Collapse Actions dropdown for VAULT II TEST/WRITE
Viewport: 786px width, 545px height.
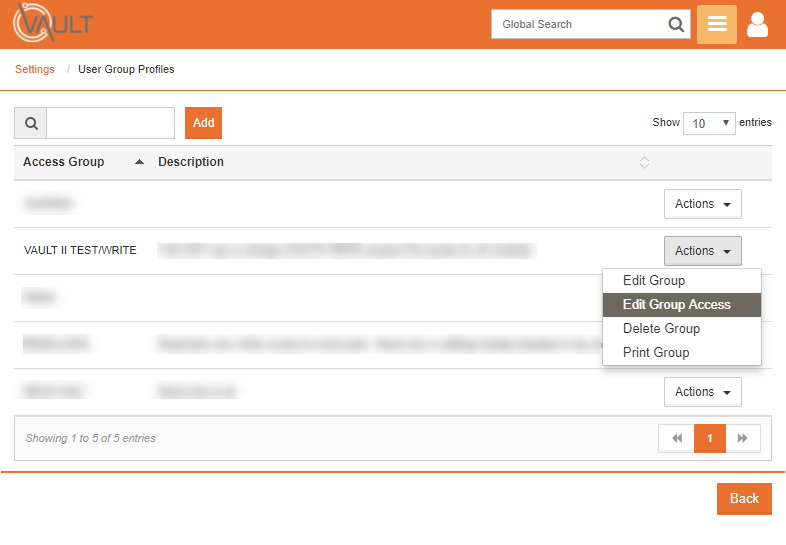pyautogui.click(x=703, y=251)
